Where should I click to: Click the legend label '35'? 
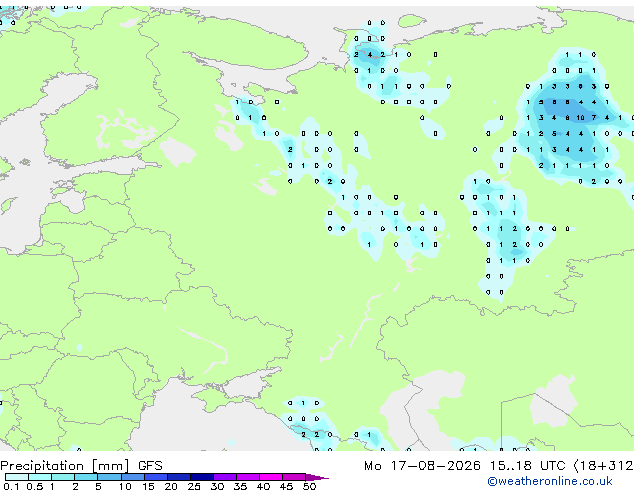[x=240, y=486]
